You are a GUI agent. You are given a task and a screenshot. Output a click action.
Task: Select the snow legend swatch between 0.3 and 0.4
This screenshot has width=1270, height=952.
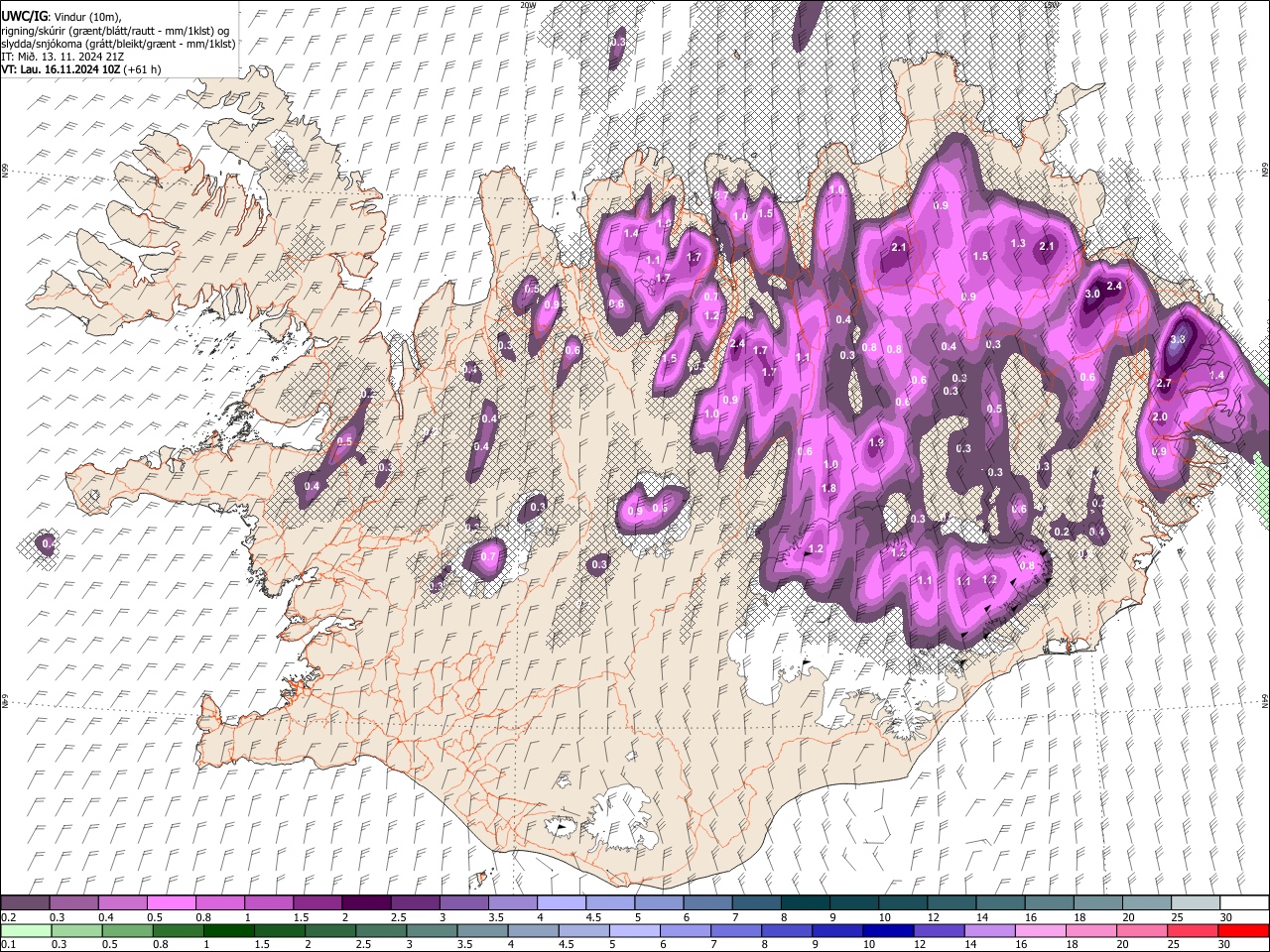(73, 902)
